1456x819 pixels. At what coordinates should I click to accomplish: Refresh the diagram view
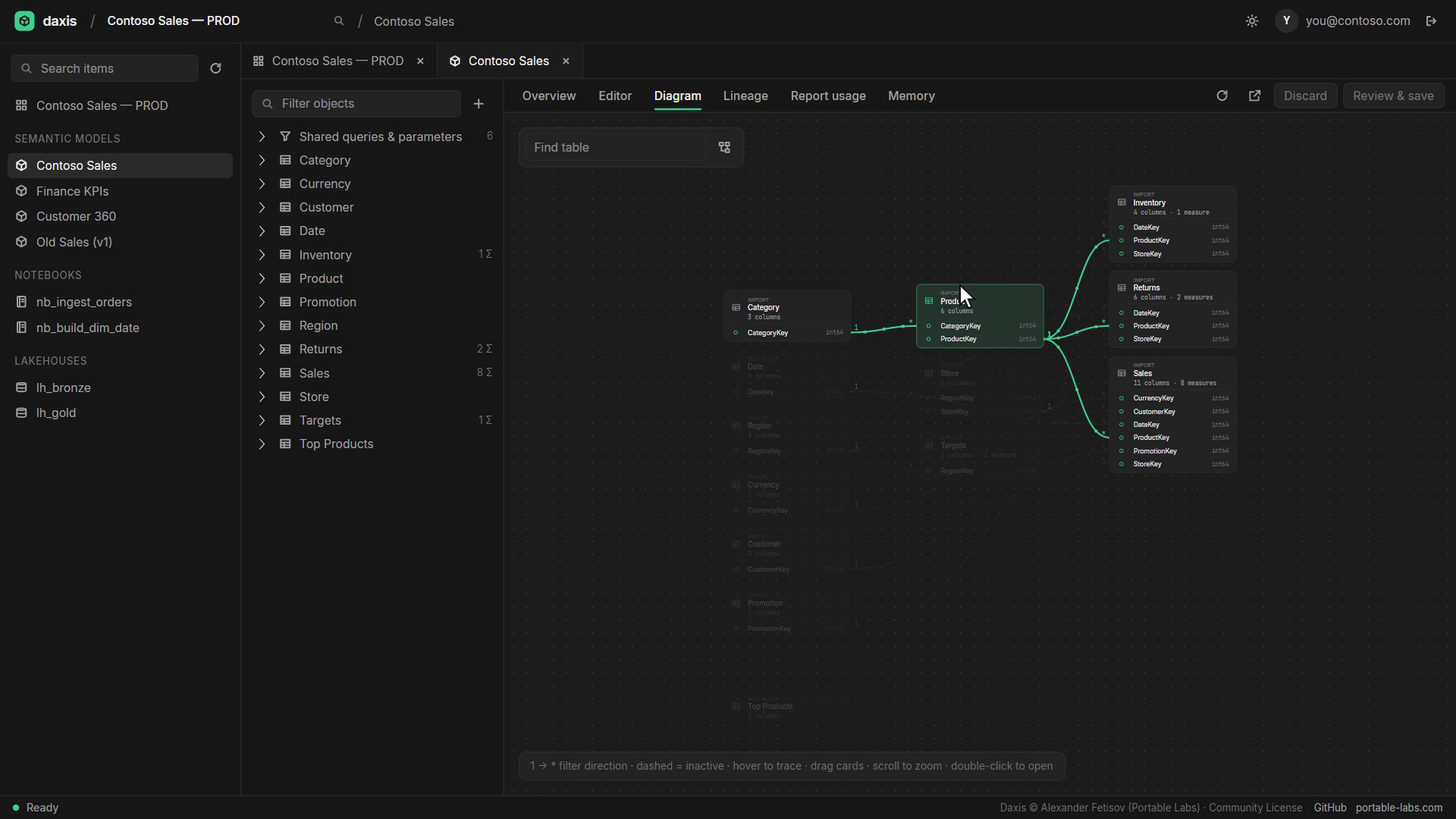click(x=1222, y=96)
